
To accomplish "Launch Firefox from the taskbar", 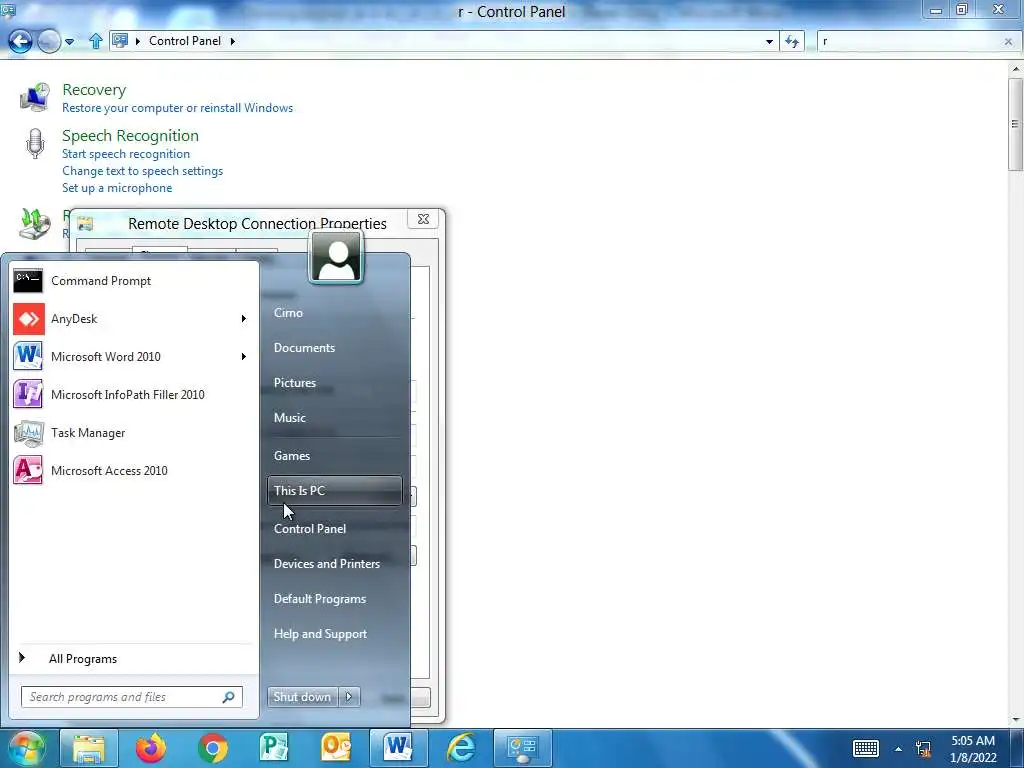I will coord(151,748).
